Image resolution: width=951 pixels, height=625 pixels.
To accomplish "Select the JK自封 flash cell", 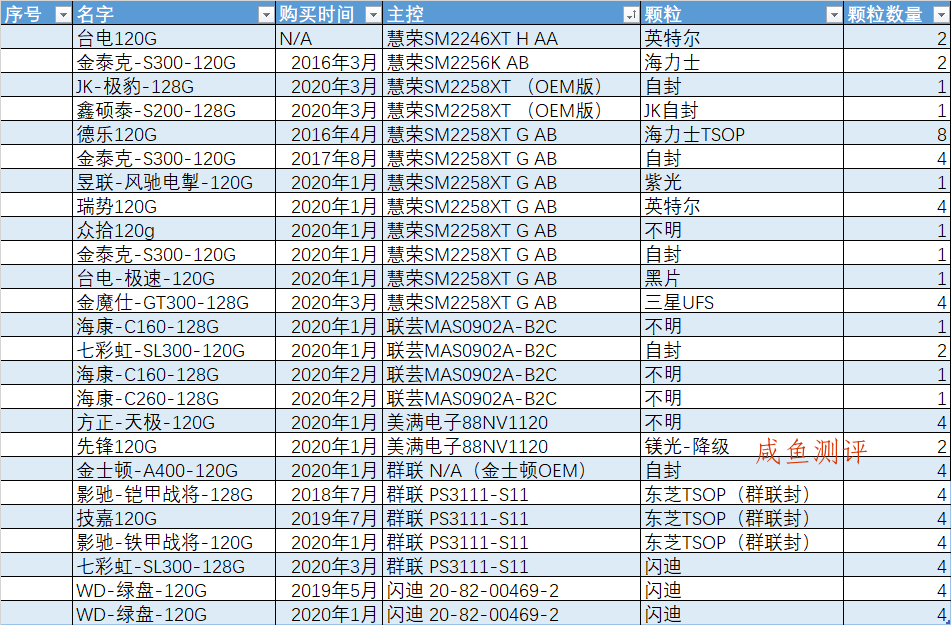I will click(x=742, y=110).
